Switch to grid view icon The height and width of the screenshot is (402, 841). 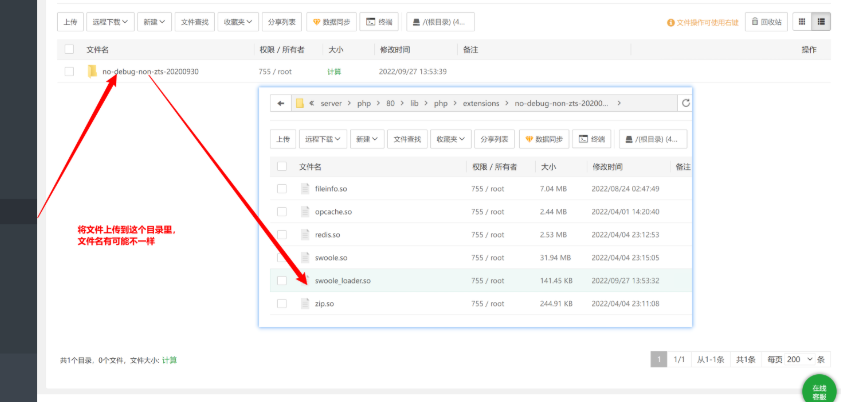(x=802, y=22)
